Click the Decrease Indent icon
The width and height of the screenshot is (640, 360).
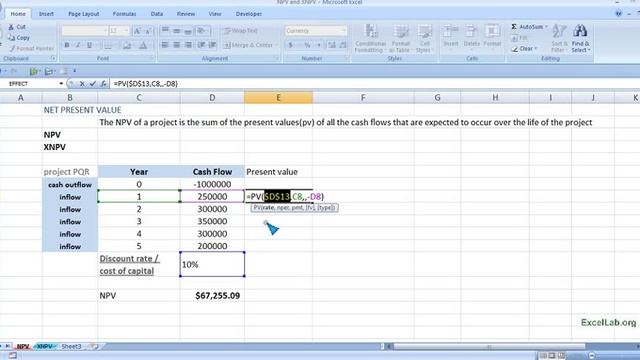(202, 45)
